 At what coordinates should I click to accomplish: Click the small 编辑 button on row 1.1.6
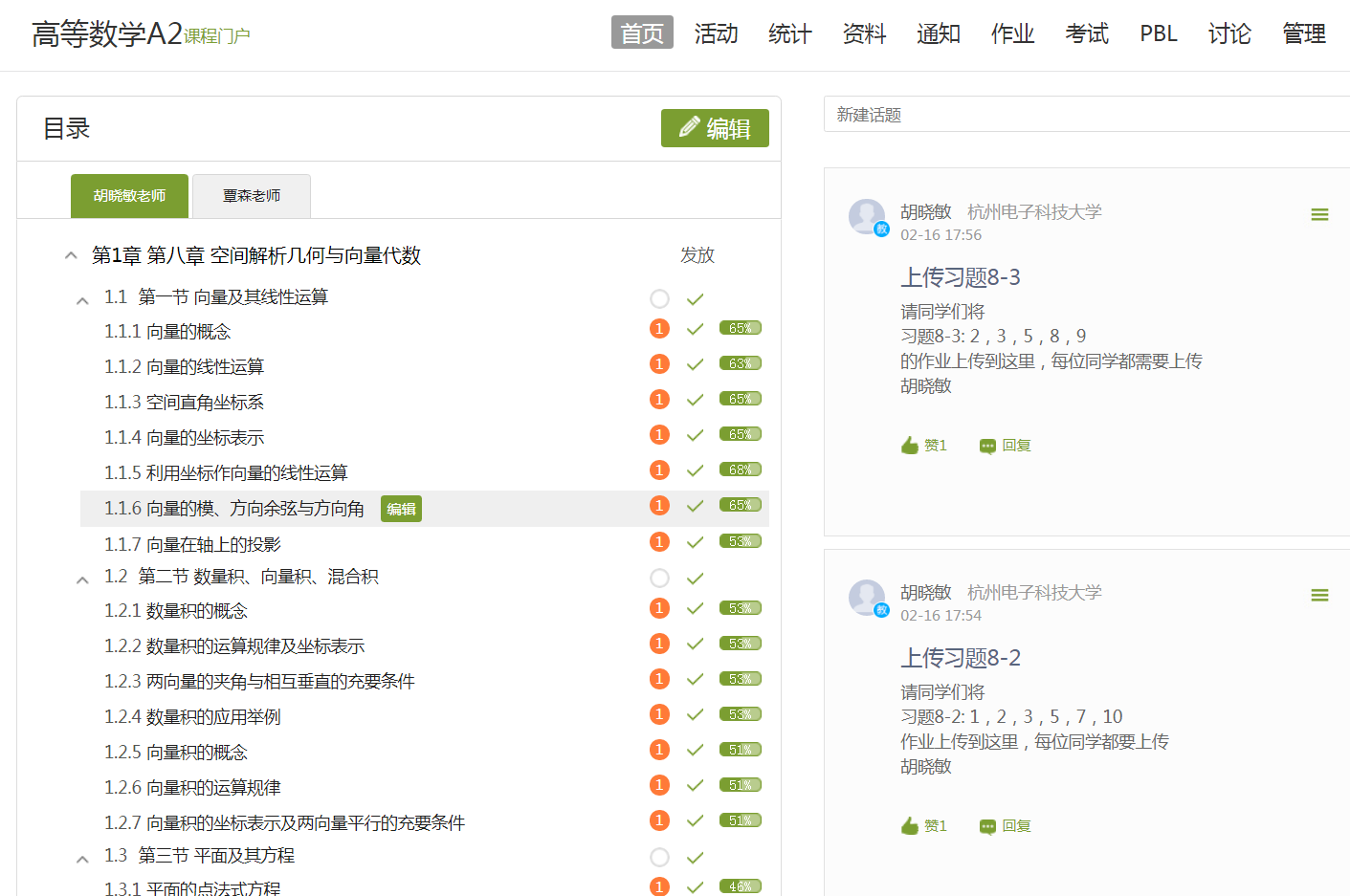point(401,509)
